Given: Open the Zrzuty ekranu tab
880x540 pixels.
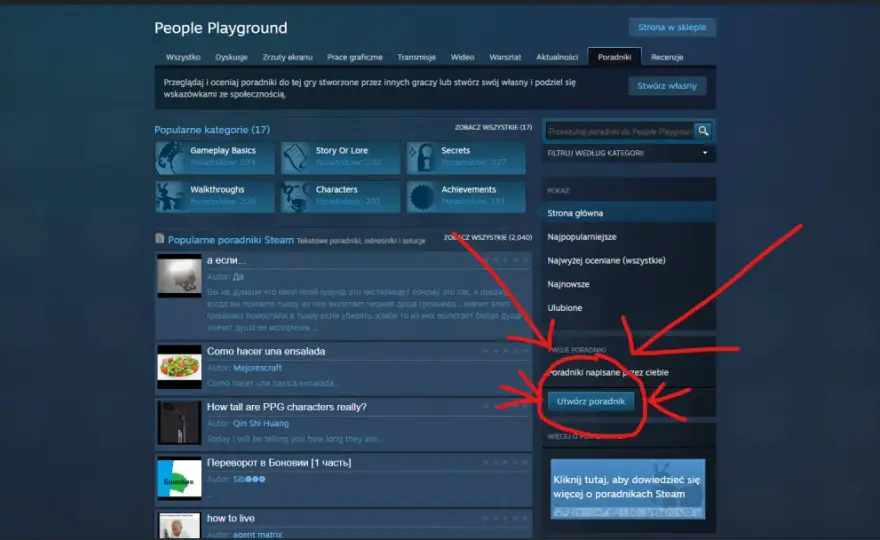Looking at the screenshot, I should point(287,57).
